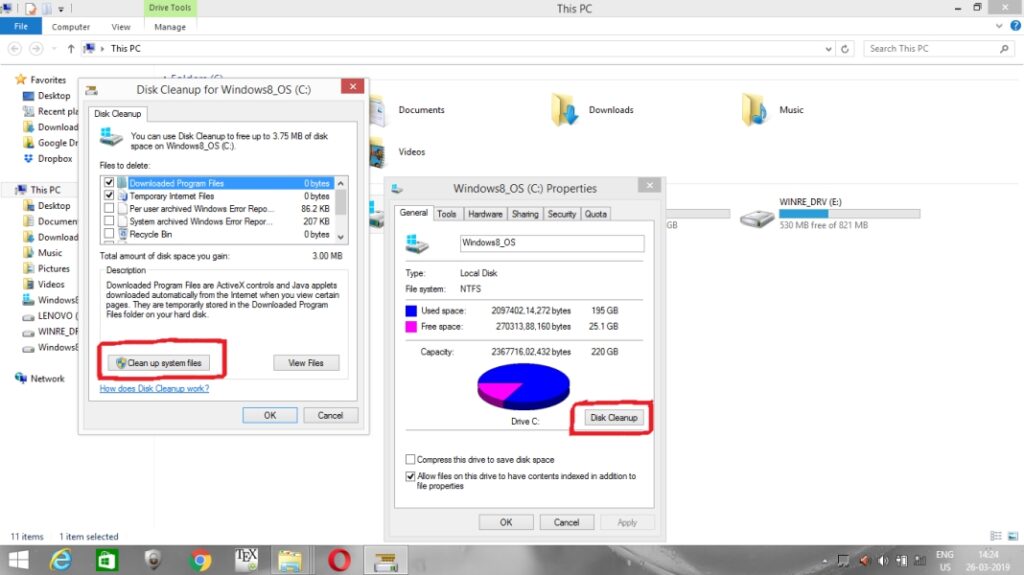Open the TeX editor taskbar icon
The image size is (1024, 575).
[246, 559]
